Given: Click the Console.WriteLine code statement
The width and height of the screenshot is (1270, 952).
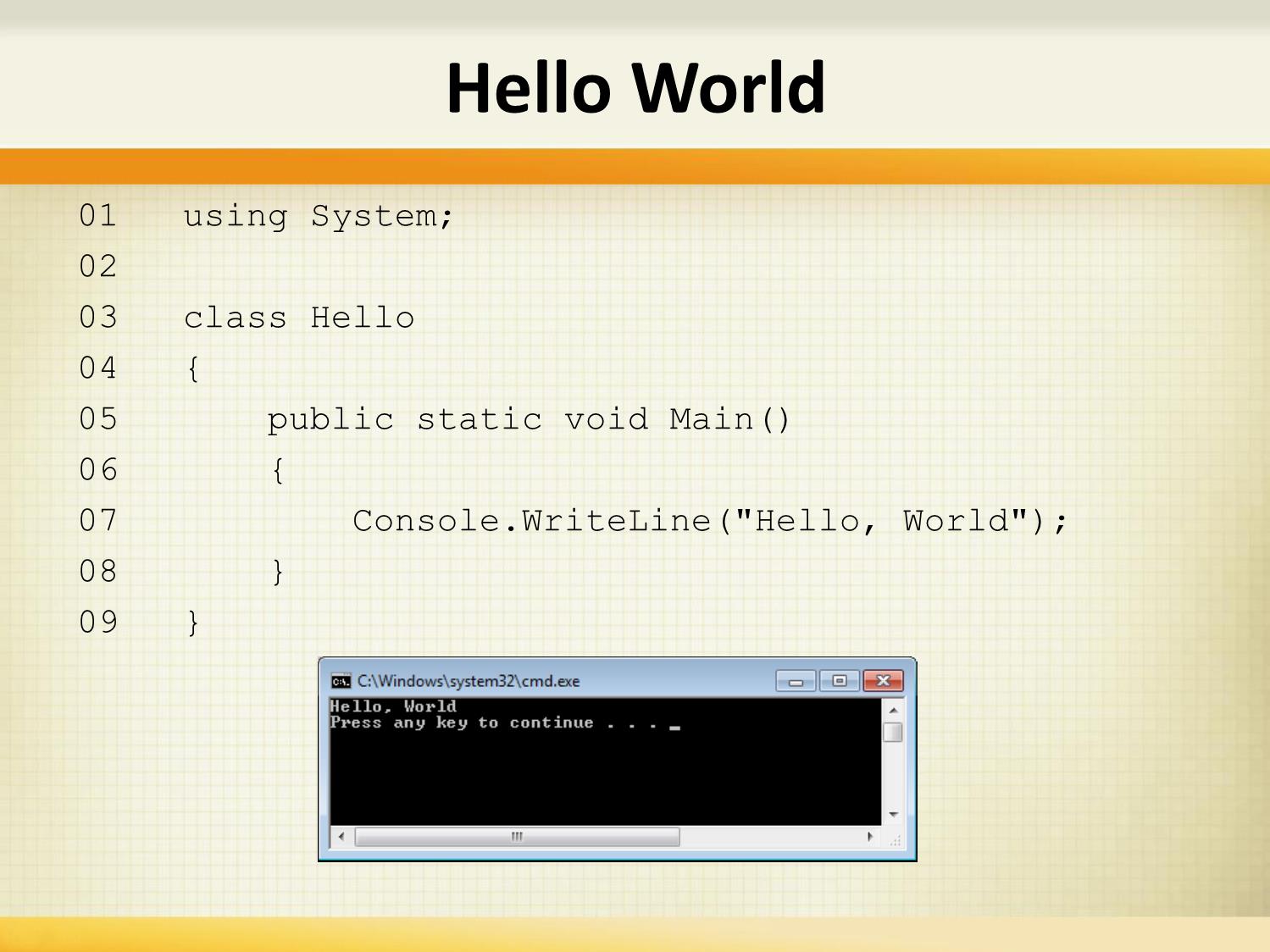Looking at the screenshot, I should click(710, 521).
